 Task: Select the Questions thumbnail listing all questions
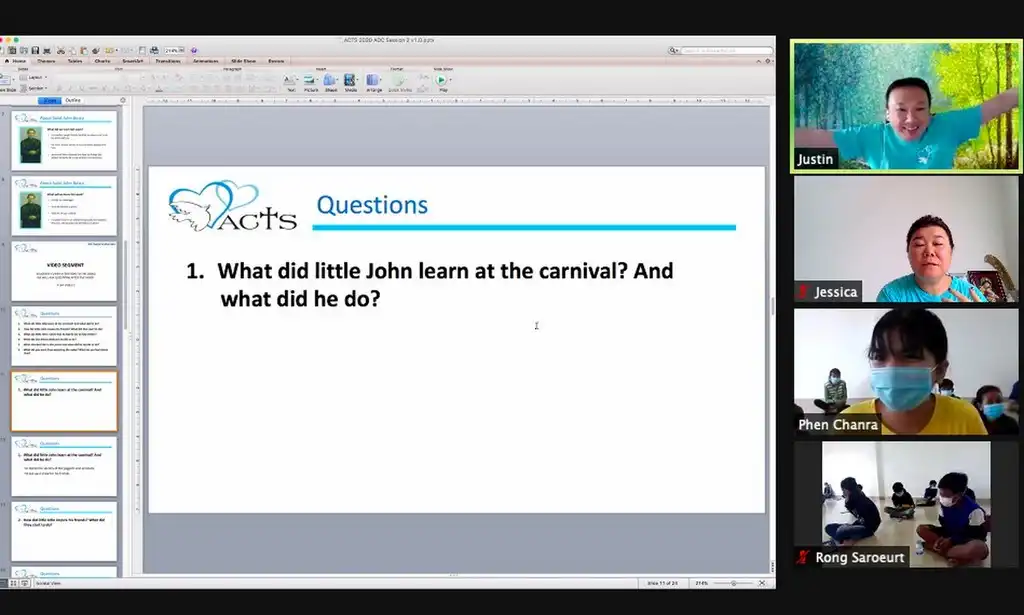point(64,336)
